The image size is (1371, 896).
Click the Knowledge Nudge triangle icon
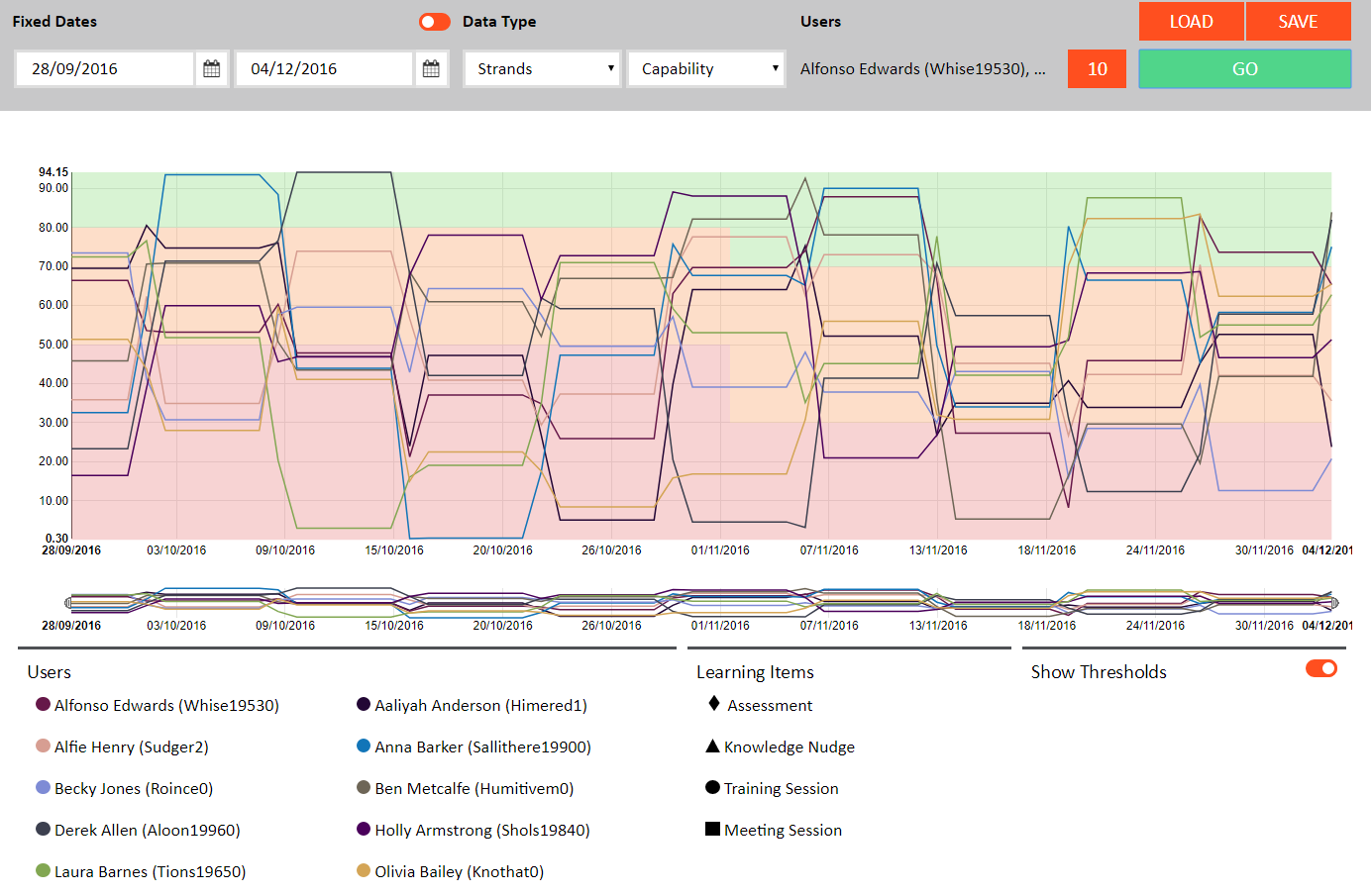(x=712, y=747)
